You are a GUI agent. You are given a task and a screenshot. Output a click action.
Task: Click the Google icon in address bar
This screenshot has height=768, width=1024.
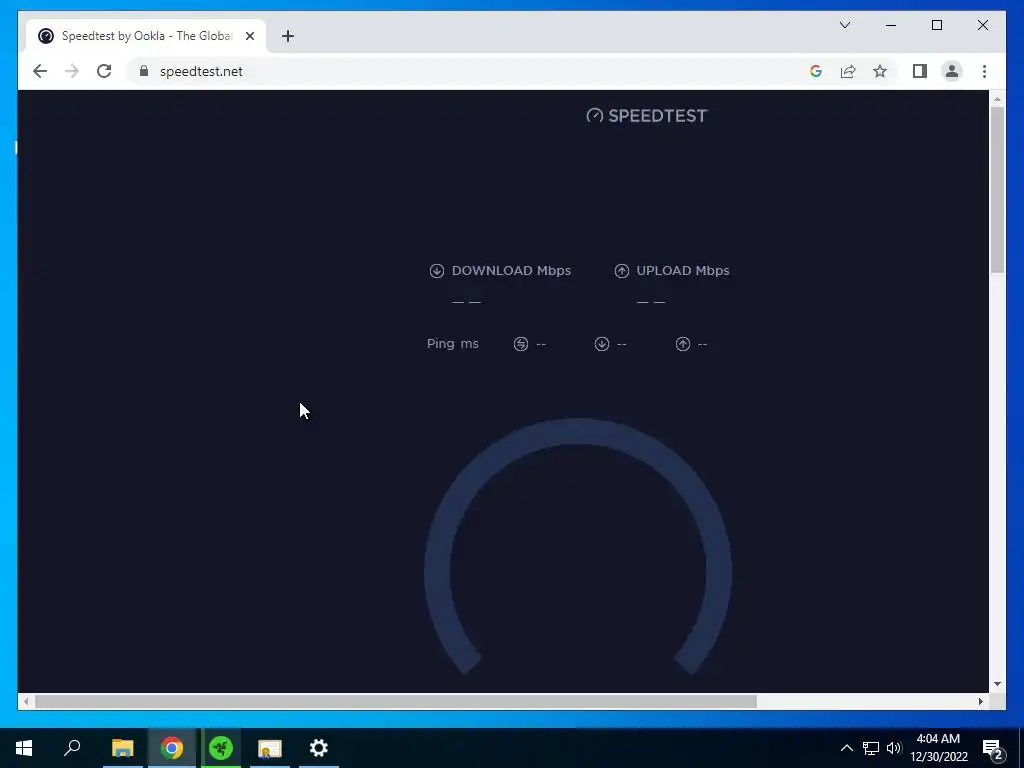816,71
